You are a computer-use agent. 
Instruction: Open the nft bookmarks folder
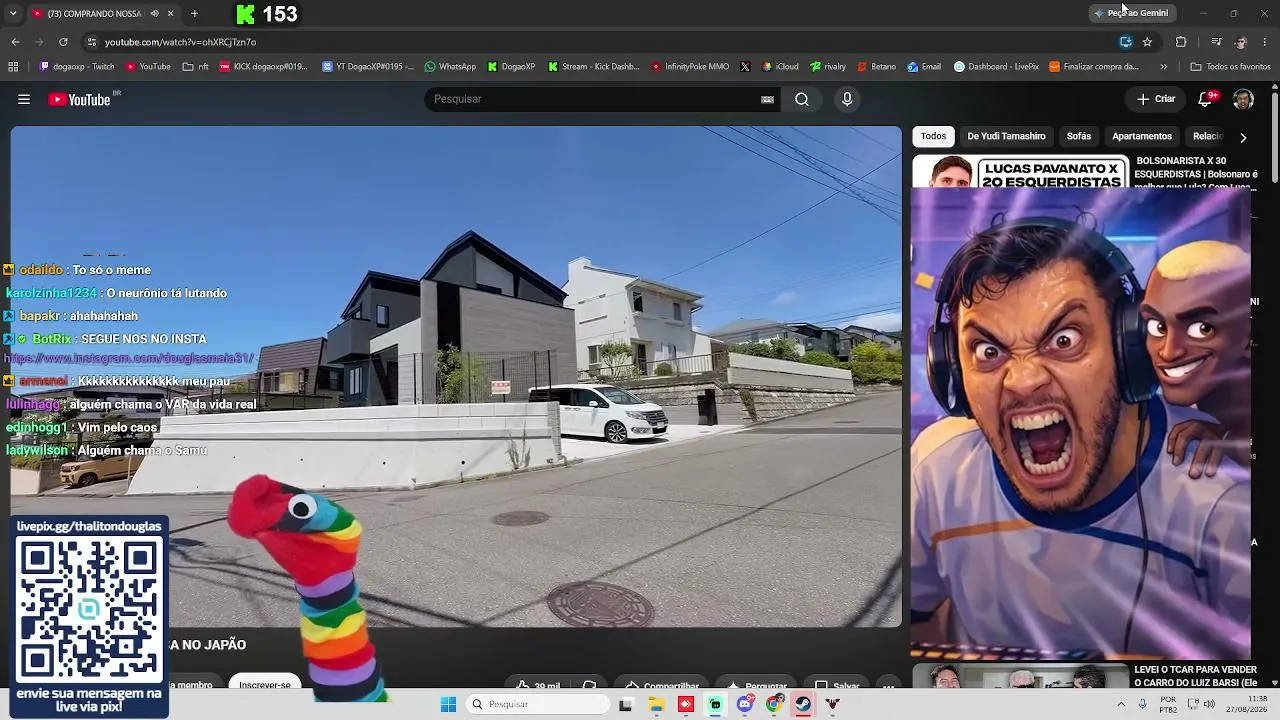(196, 67)
